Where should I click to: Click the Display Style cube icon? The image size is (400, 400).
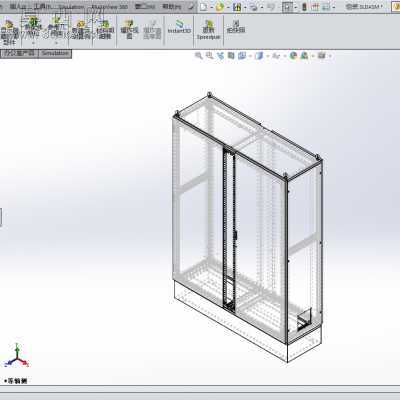(x=259, y=56)
